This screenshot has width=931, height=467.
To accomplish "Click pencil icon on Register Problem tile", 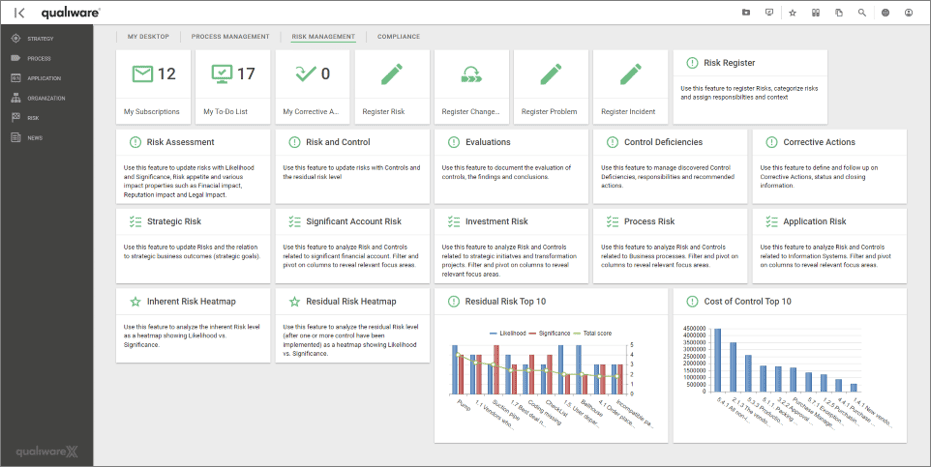I will coord(550,74).
